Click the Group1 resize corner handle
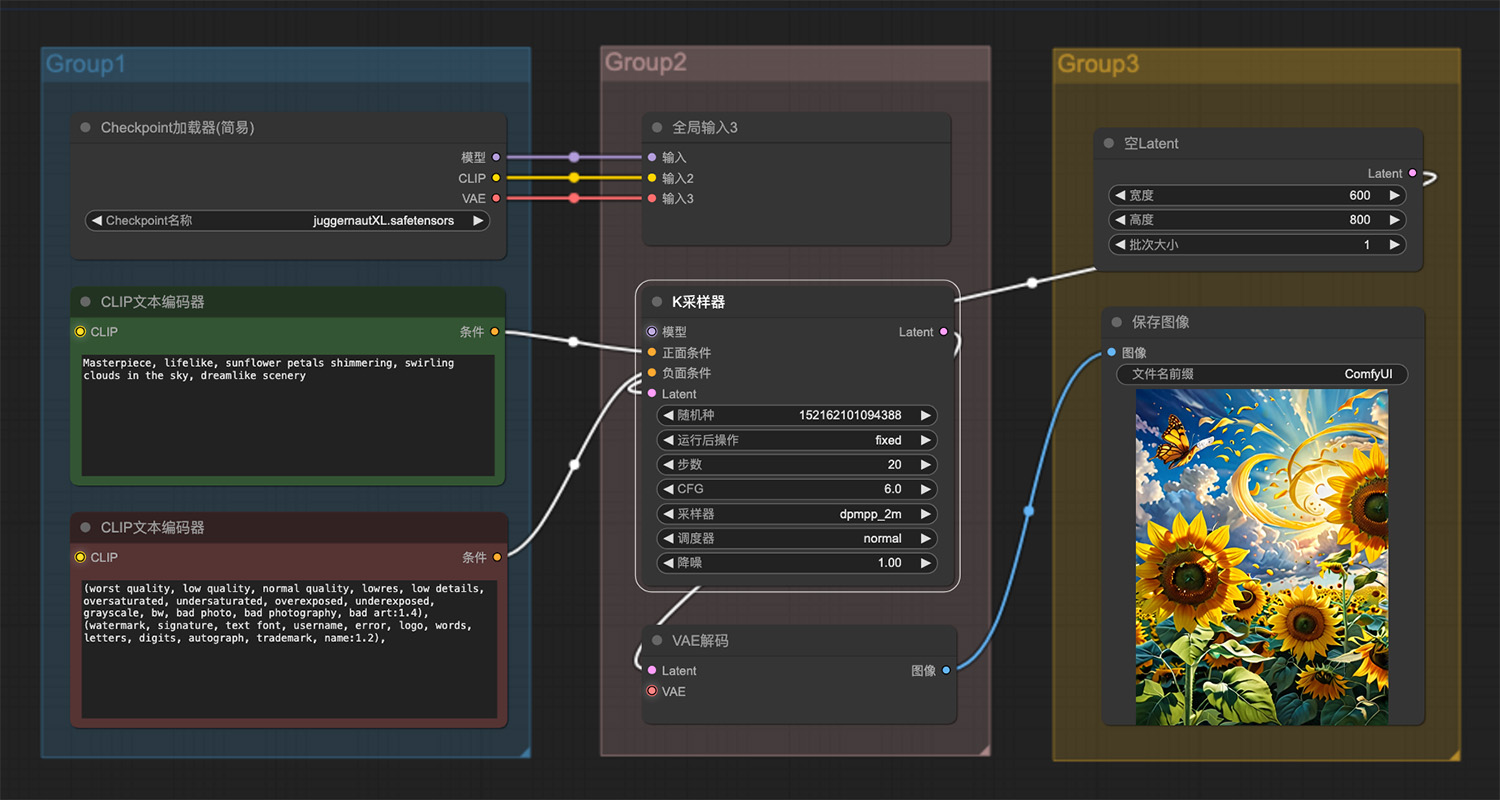The height and width of the screenshot is (800, 1500). tap(523, 750)
